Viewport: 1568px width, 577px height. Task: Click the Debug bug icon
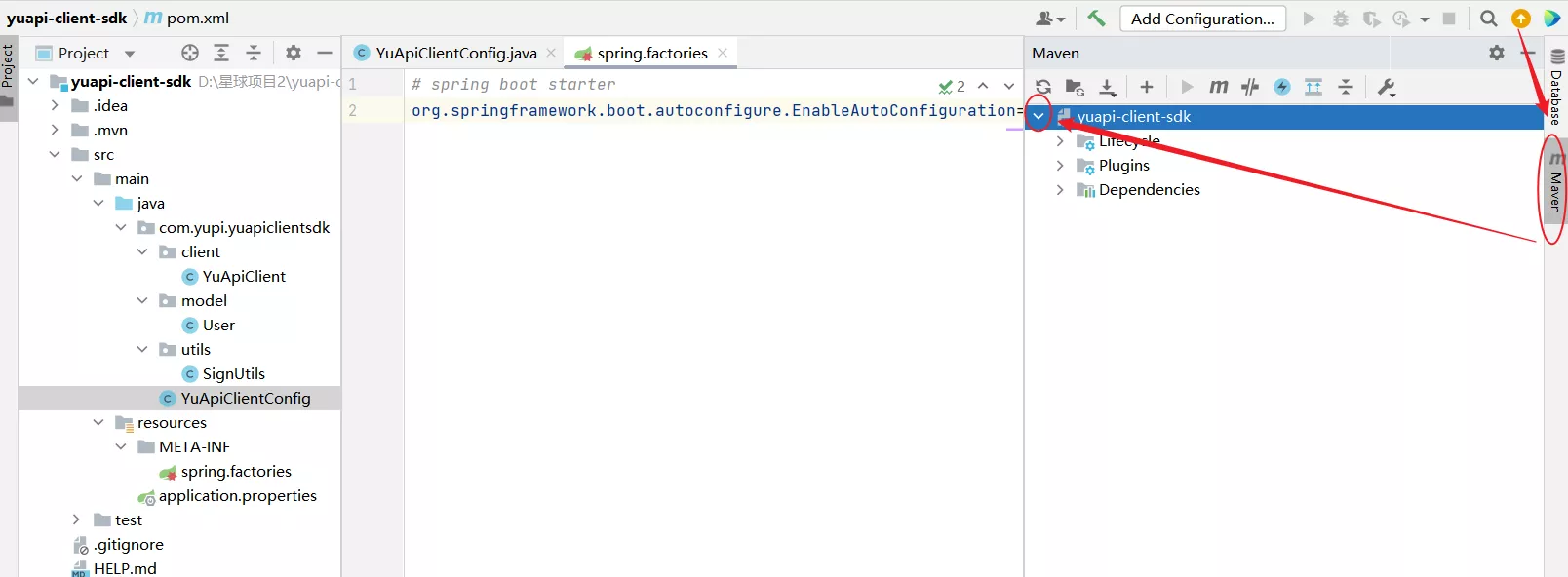coord(1341,19)
